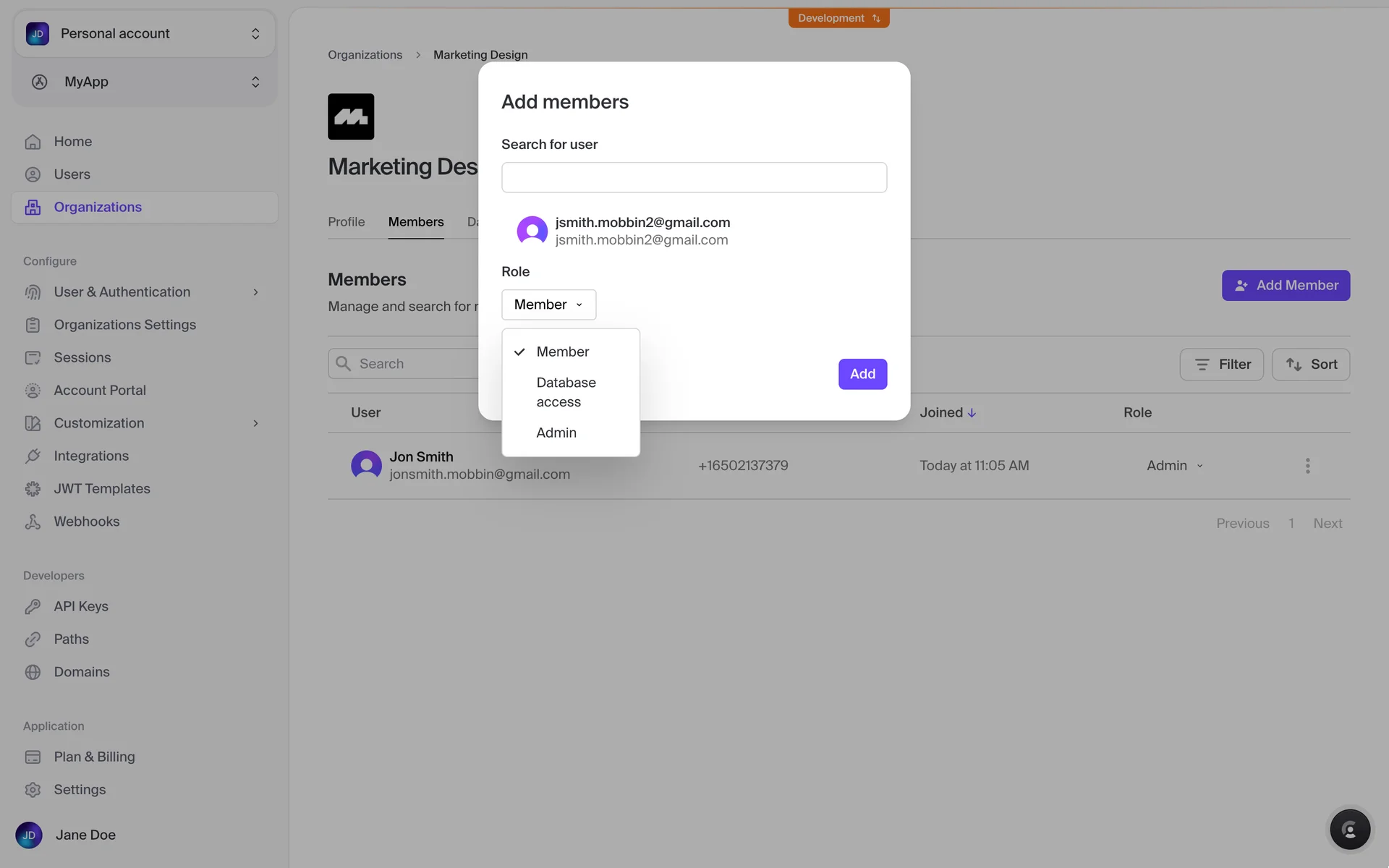Open the Personal account switcher

[144, 33]
